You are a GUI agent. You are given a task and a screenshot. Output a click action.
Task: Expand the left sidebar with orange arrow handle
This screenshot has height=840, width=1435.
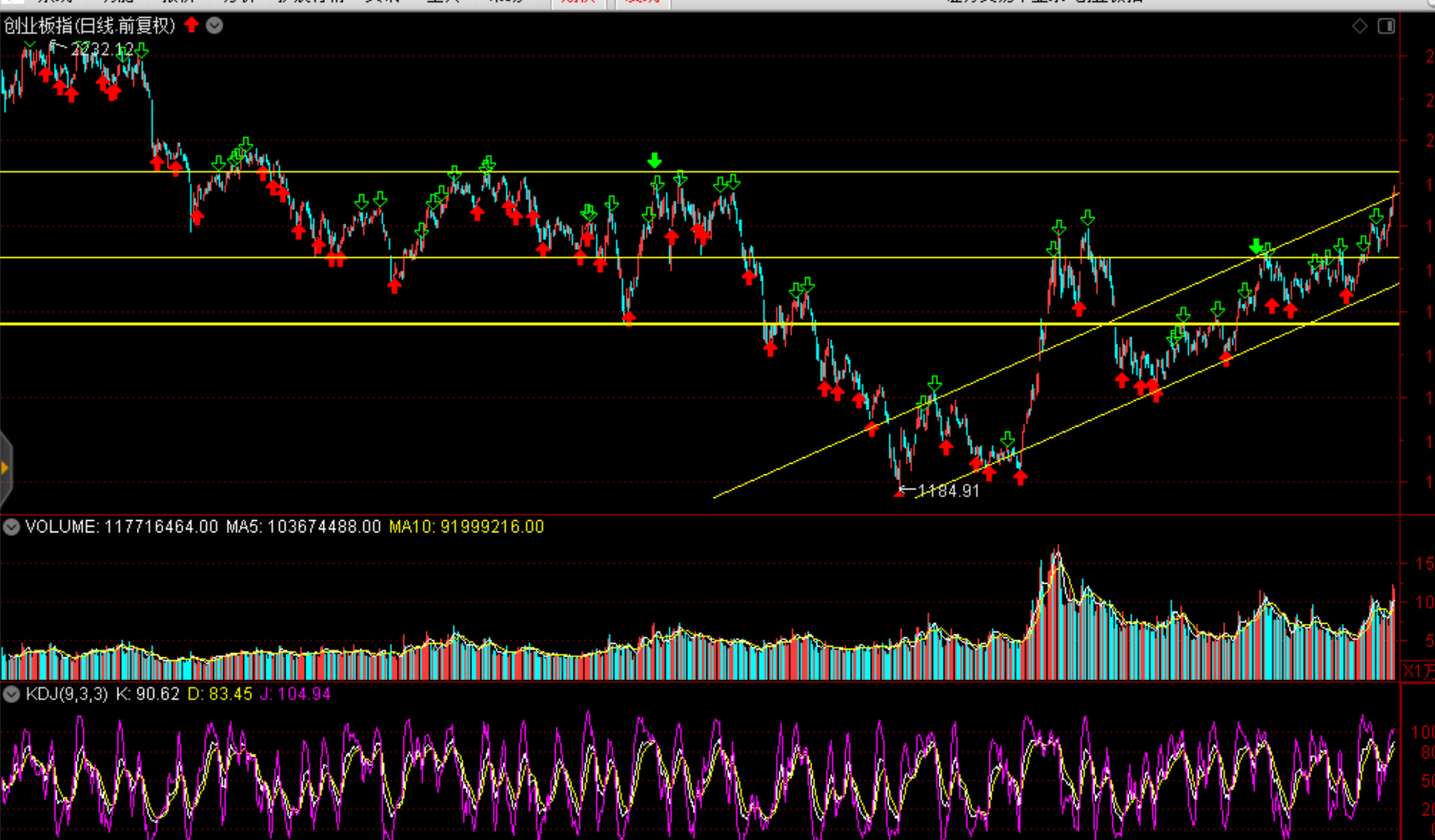point(6,468)
